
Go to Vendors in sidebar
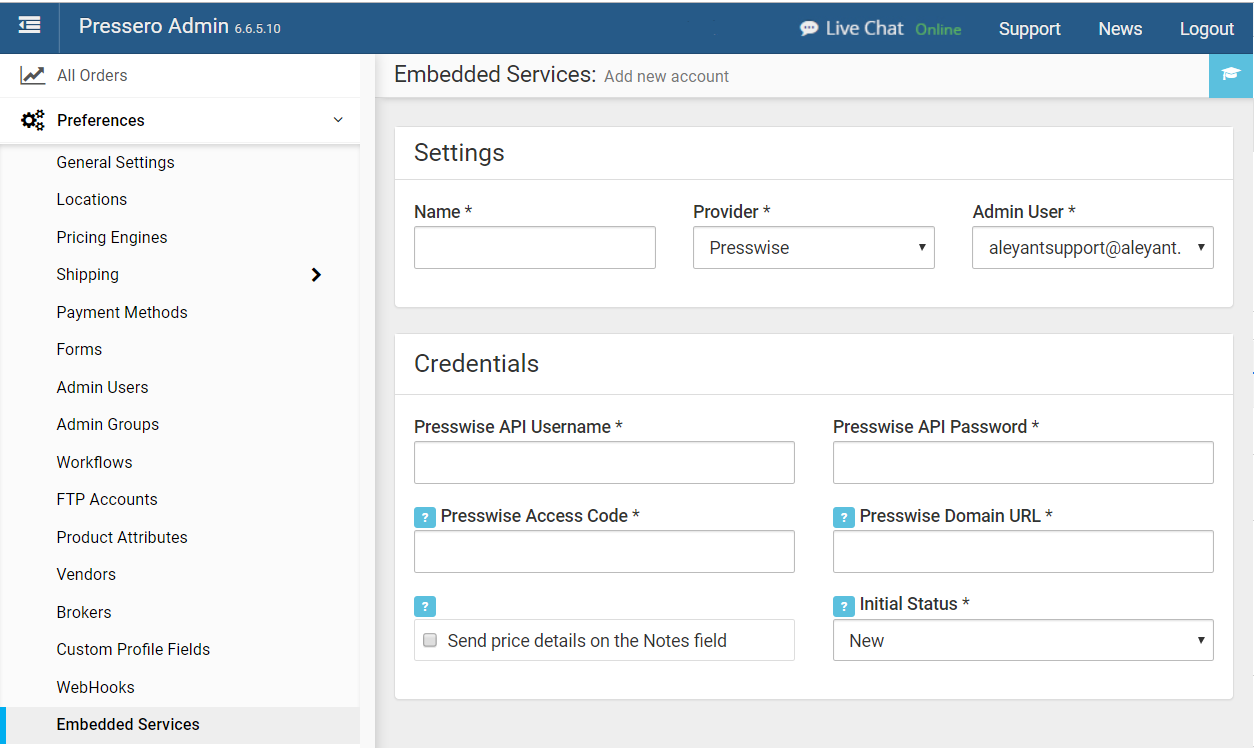tap(86, 574)
